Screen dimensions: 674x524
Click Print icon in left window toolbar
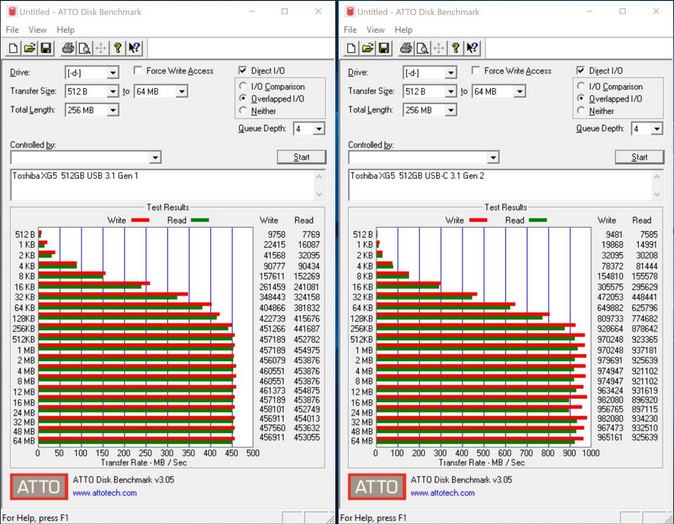point(68,48)
